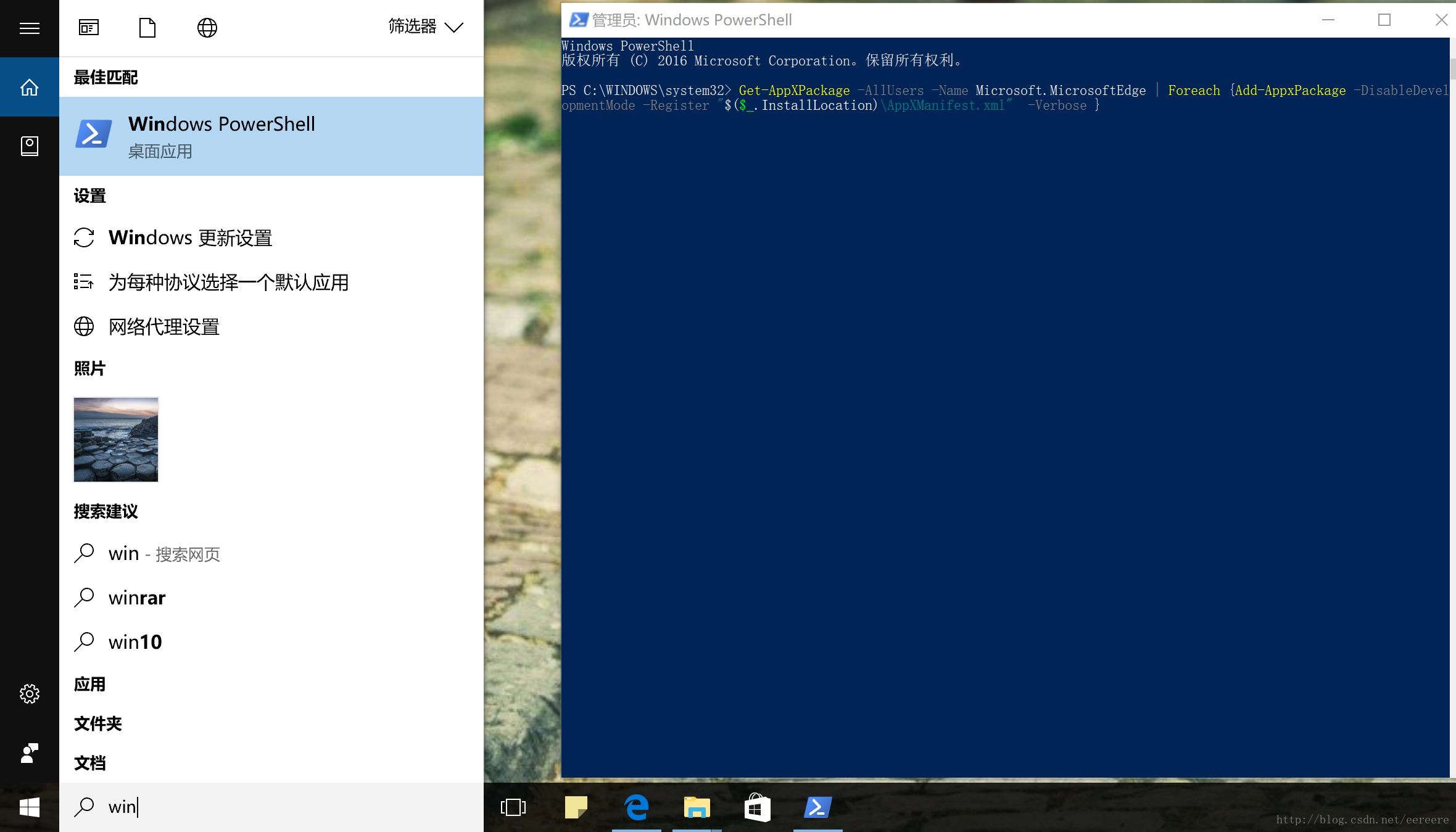Launch Microsoft Edge from the taskbar
The width and height of the screenshot is (1456, 832).
click(637, 807)
